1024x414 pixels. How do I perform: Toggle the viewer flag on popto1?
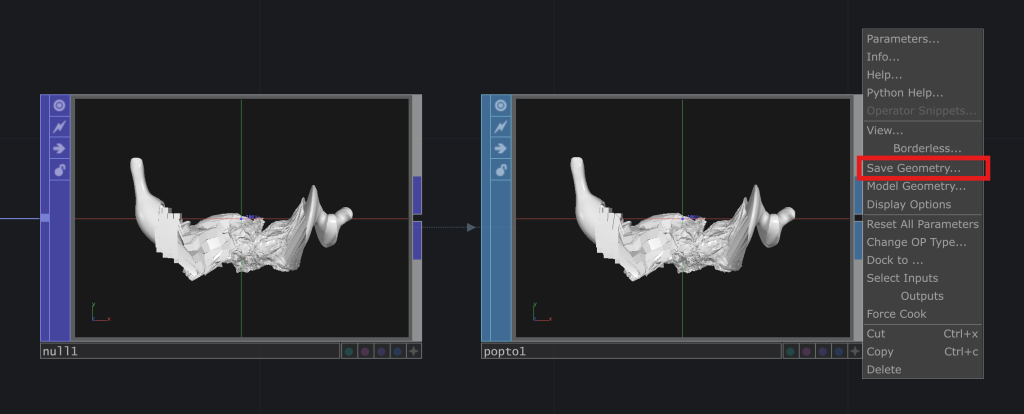501,106
